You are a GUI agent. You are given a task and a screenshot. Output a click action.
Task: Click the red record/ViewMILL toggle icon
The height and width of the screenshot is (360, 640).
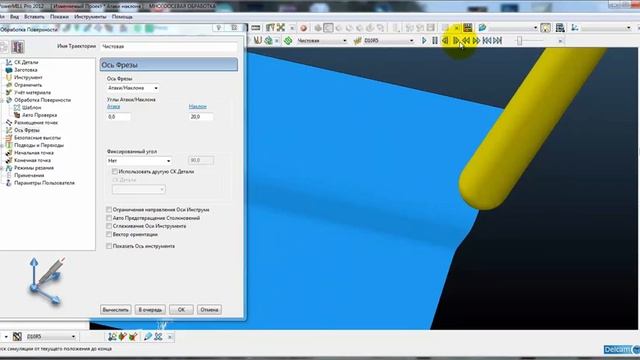pos(303,28)
